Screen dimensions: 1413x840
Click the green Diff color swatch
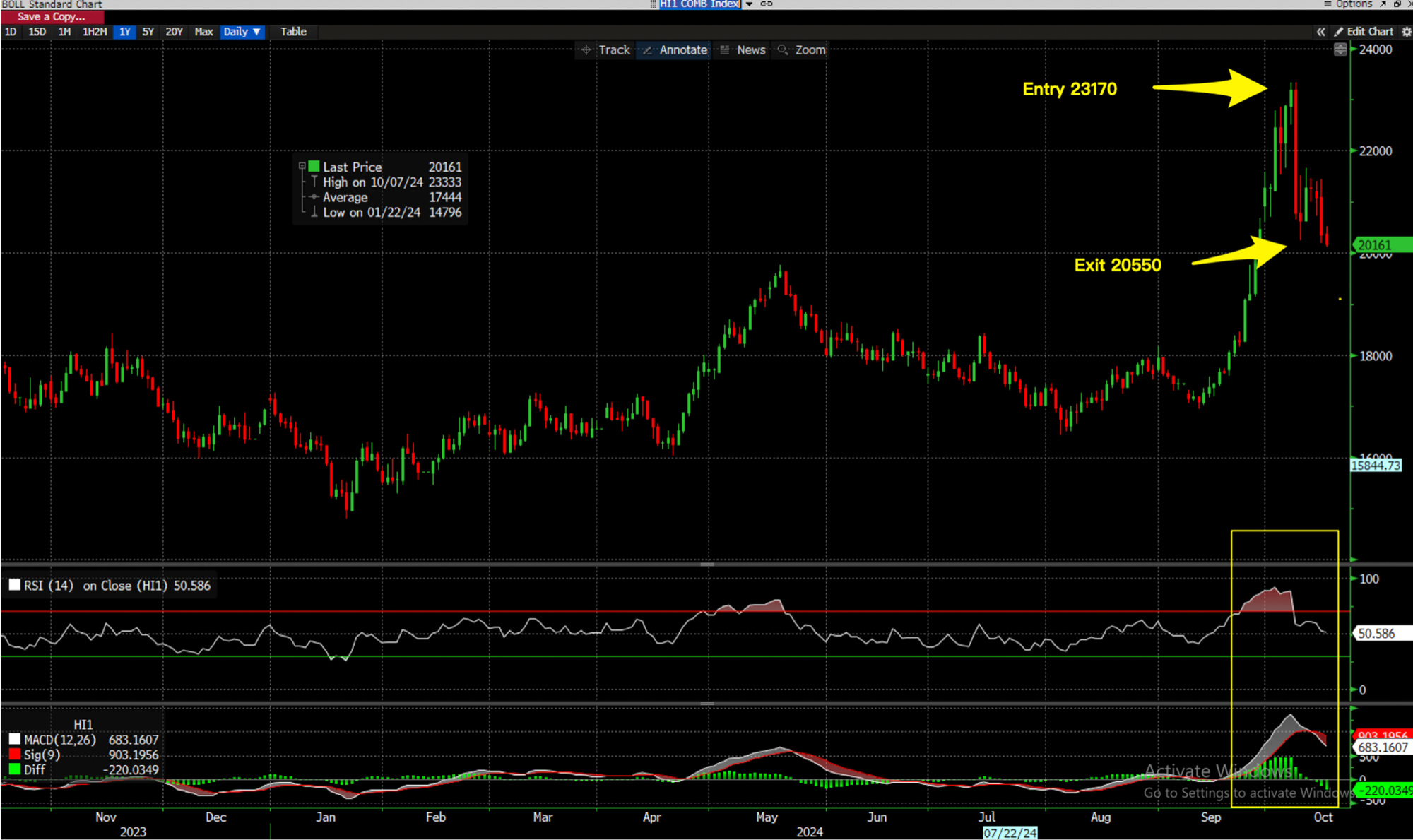coord(14,769)
